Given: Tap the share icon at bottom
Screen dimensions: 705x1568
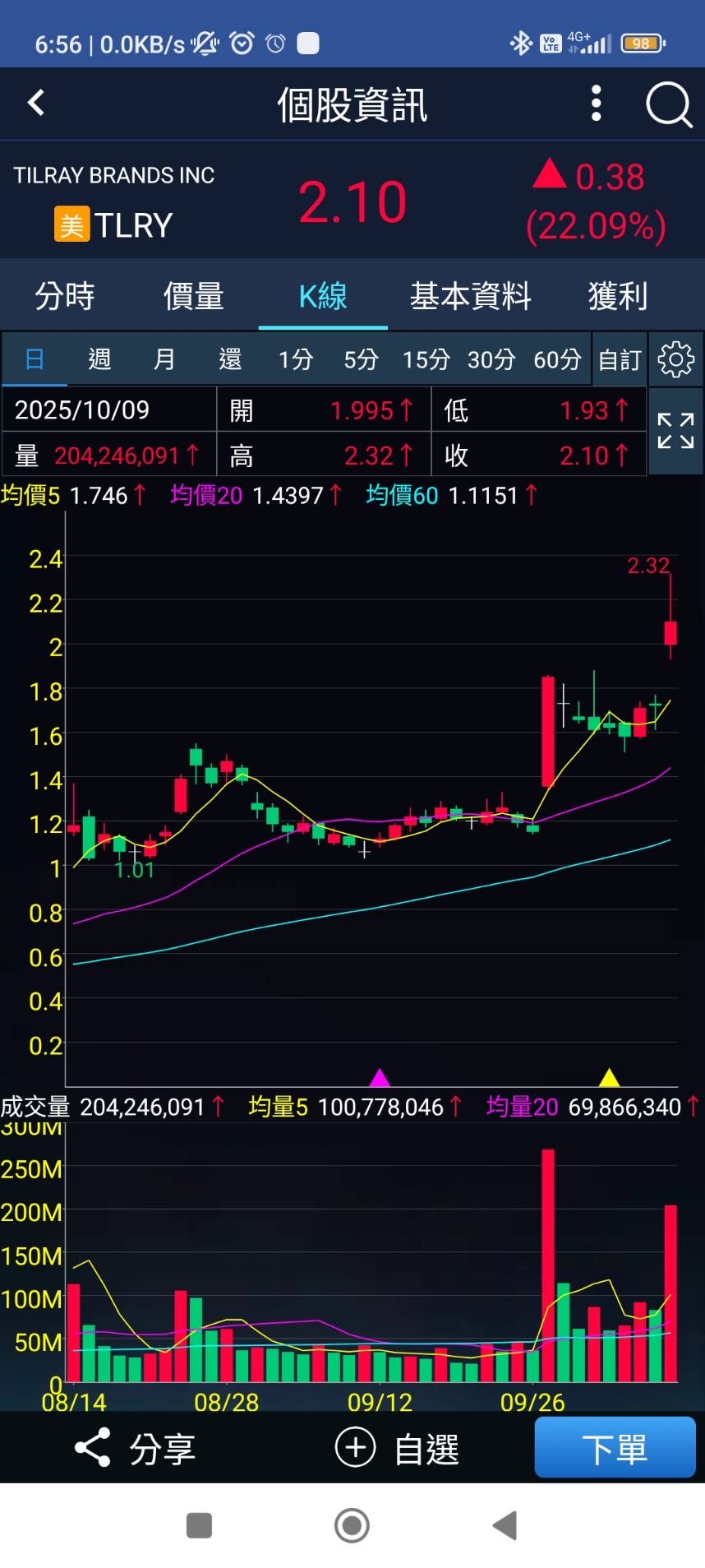Looking at the screenshot, I should tap(92, 1448).
